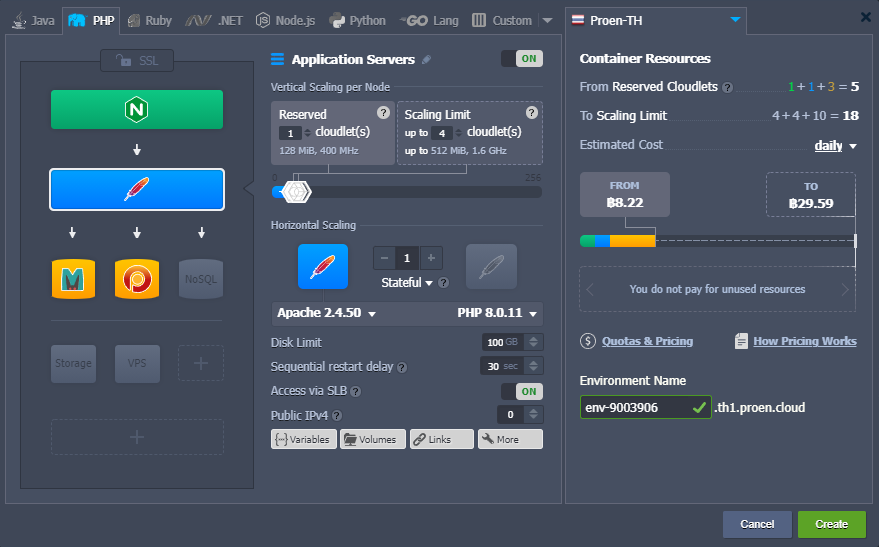Add a new layer with wide plus box

[x=137, y=437]
